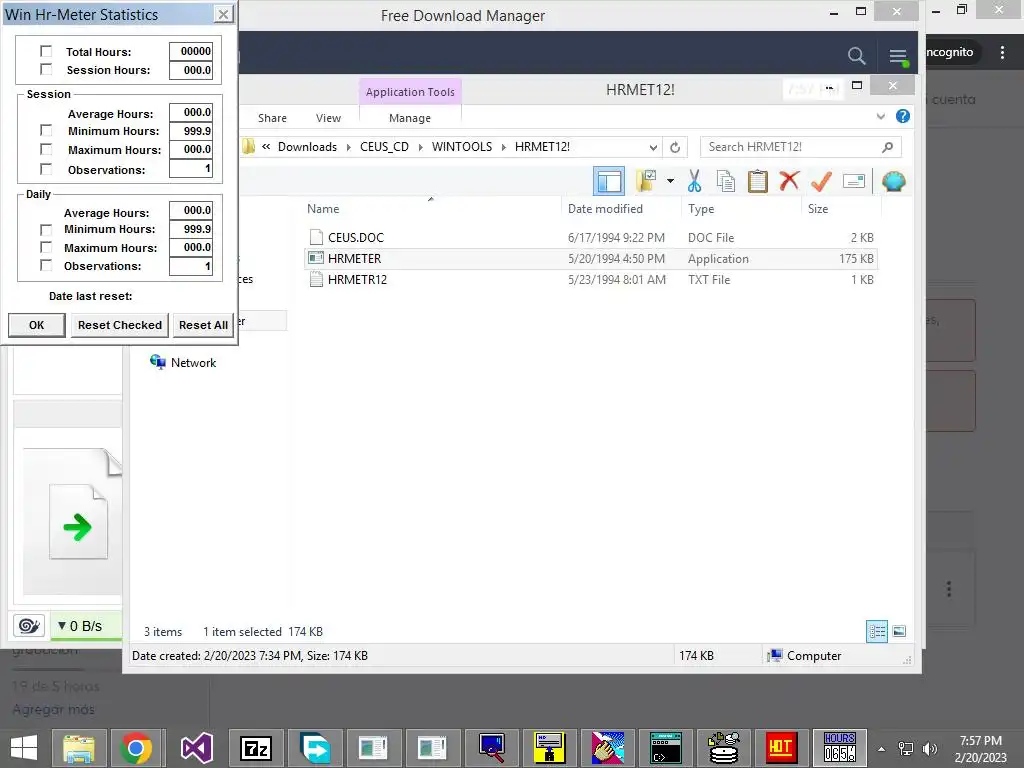Open the Chrome three-dot menu
Screen dimensions: 1024x768
coord(1002,52)
